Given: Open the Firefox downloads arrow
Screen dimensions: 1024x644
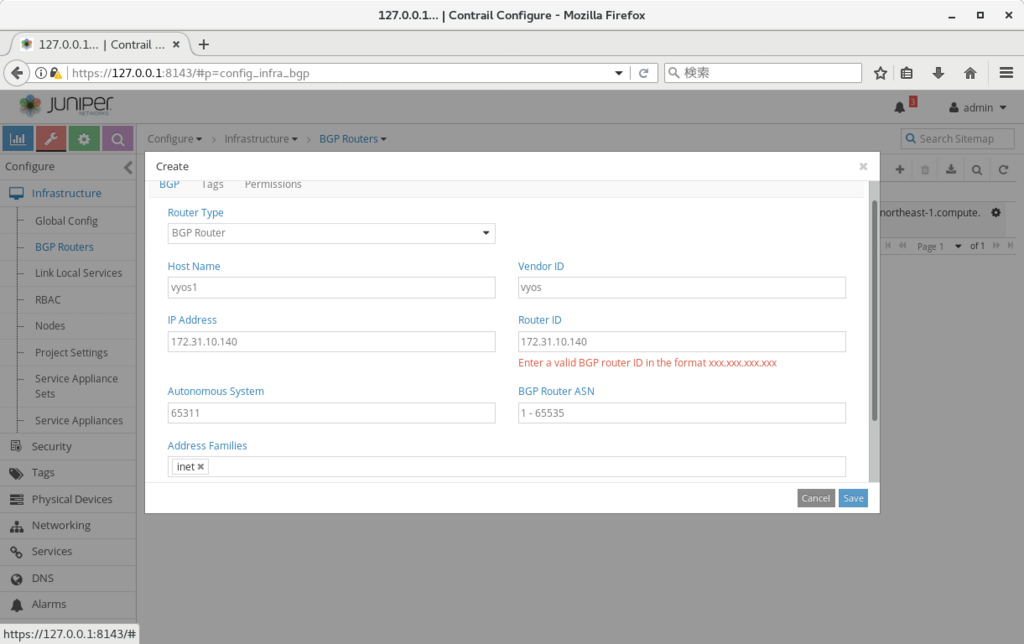Looking at the screenshot, I should [938, 72].
